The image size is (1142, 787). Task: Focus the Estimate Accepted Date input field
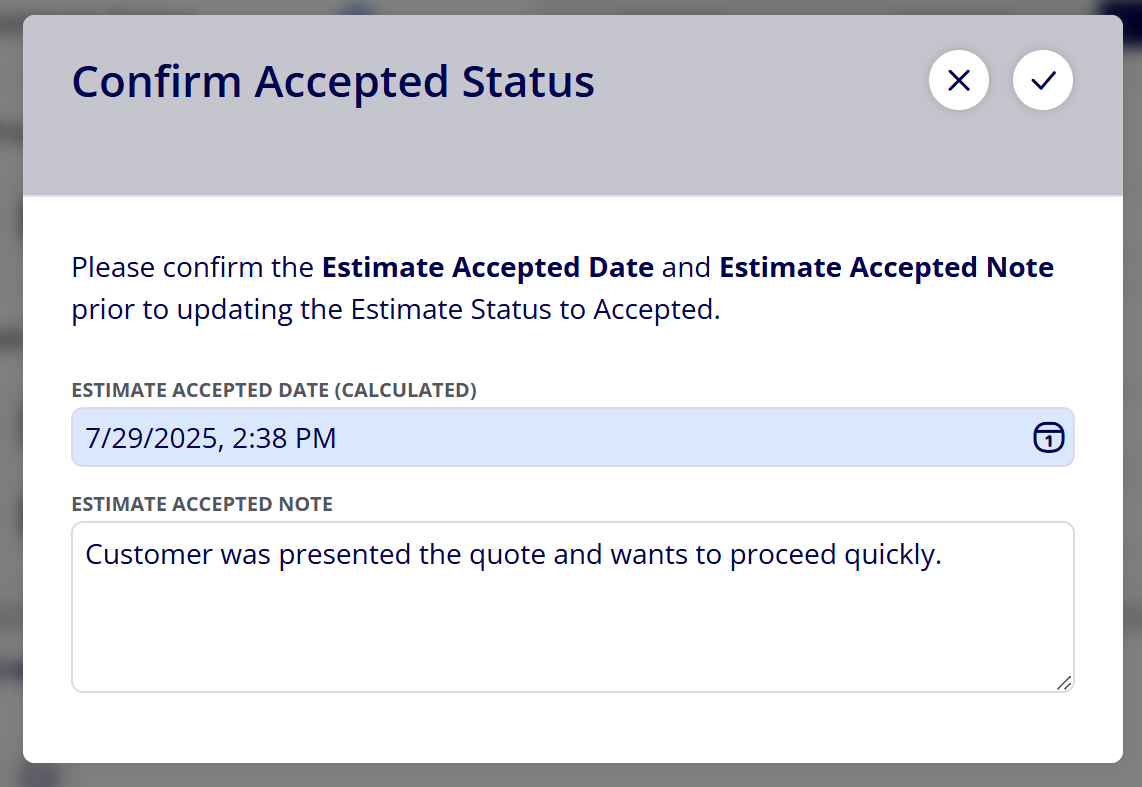[x=572, y=438]
